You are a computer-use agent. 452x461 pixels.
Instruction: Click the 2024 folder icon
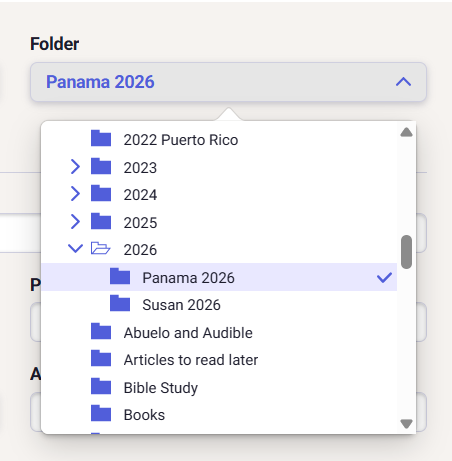pyautogui.click(x=101, y=193)
